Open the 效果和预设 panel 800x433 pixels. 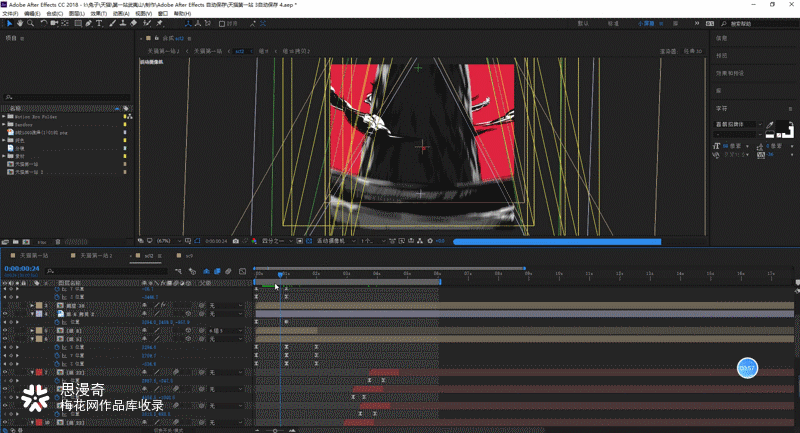[730, 72]
